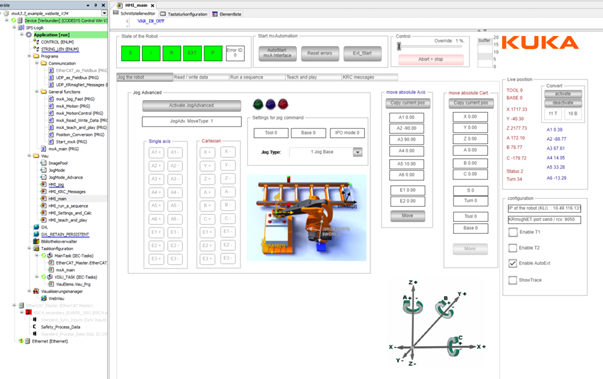
Task: Click the HMI_jog visualization icon
Action: coord(43,185)
